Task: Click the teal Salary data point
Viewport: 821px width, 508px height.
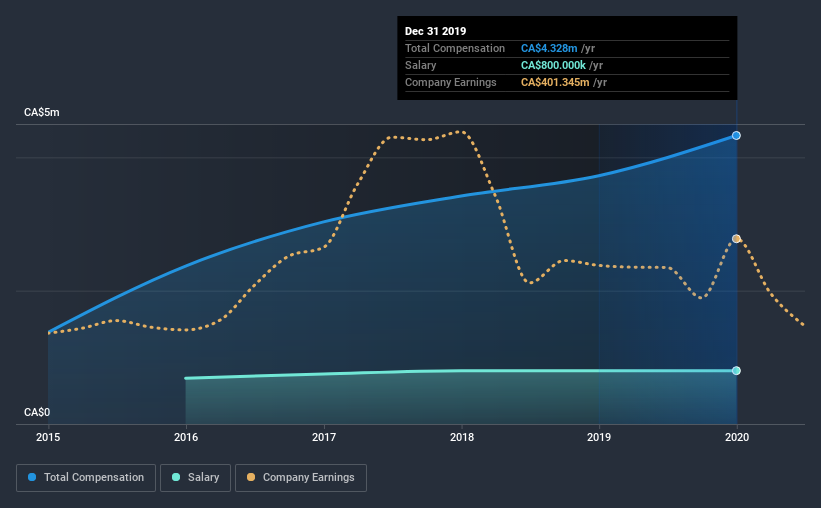Action: (736, 371)
